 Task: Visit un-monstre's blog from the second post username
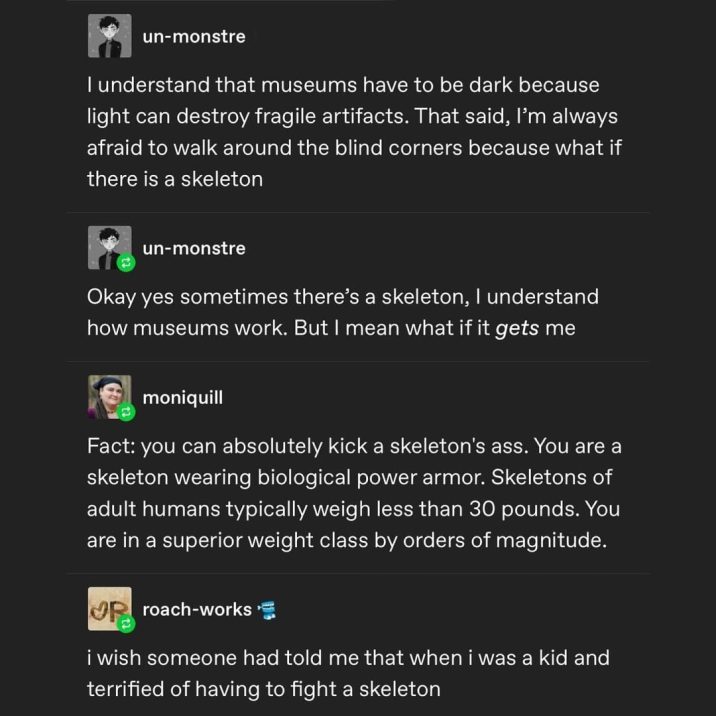pos(194,248)
